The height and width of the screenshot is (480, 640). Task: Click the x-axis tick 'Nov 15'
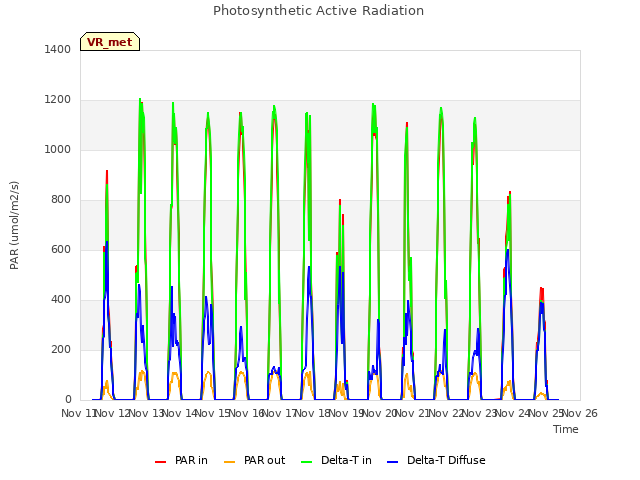(x=213, y=413)
